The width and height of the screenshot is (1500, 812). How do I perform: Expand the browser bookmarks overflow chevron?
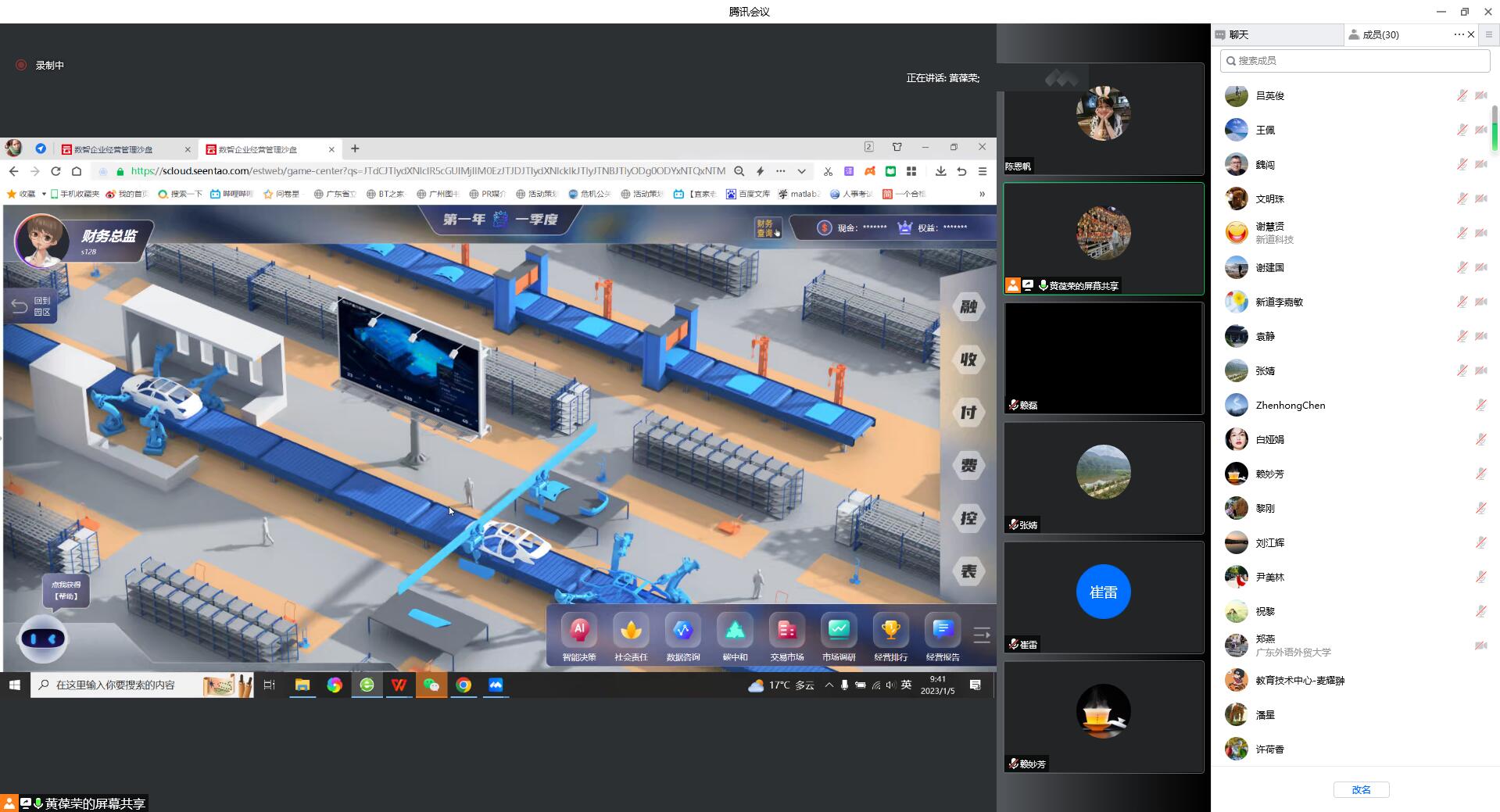(x=982, y=194)
